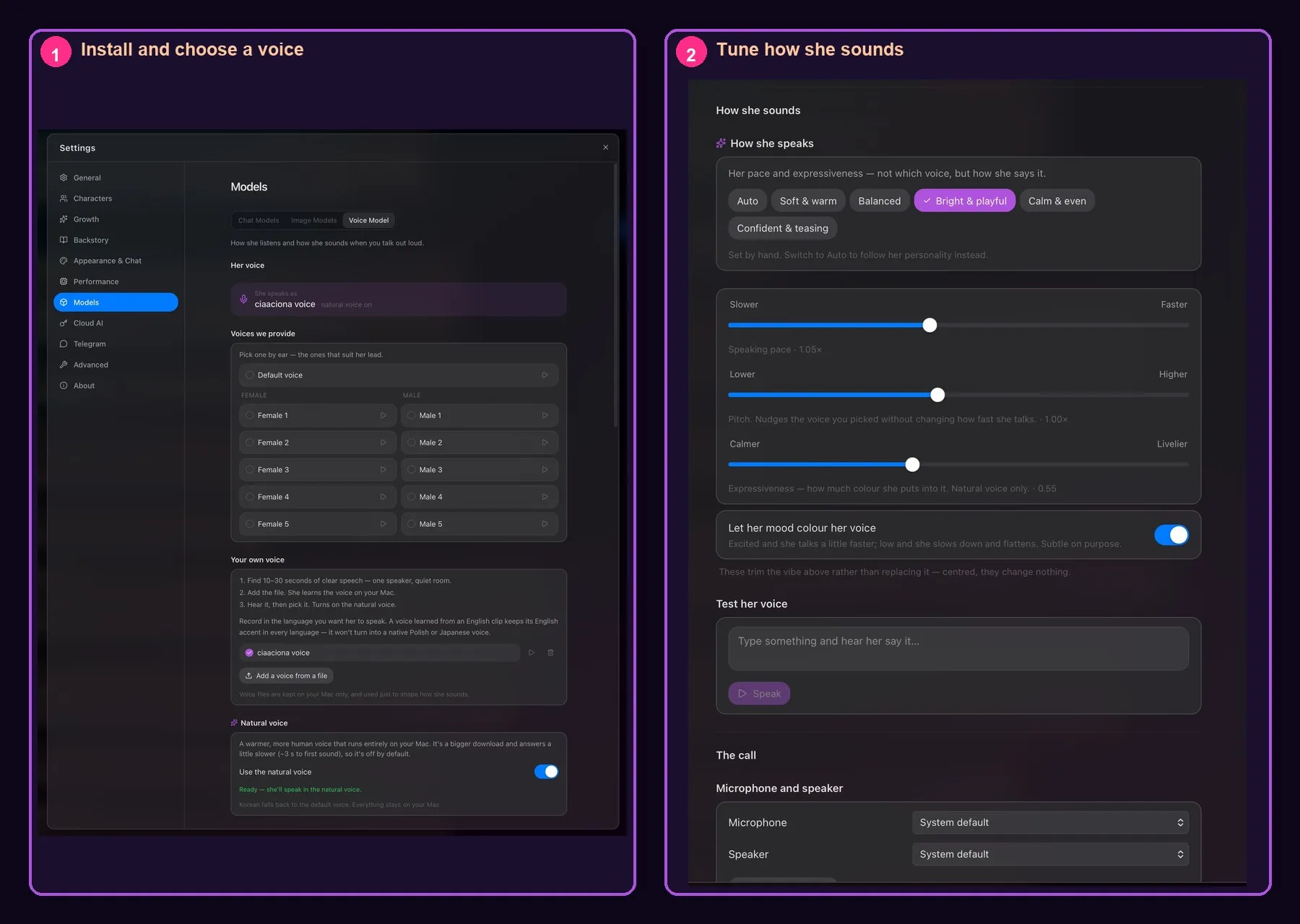Open the Appearance & Chat section
This screenshot has width=1300, height=924.
[x=116, y=261]
